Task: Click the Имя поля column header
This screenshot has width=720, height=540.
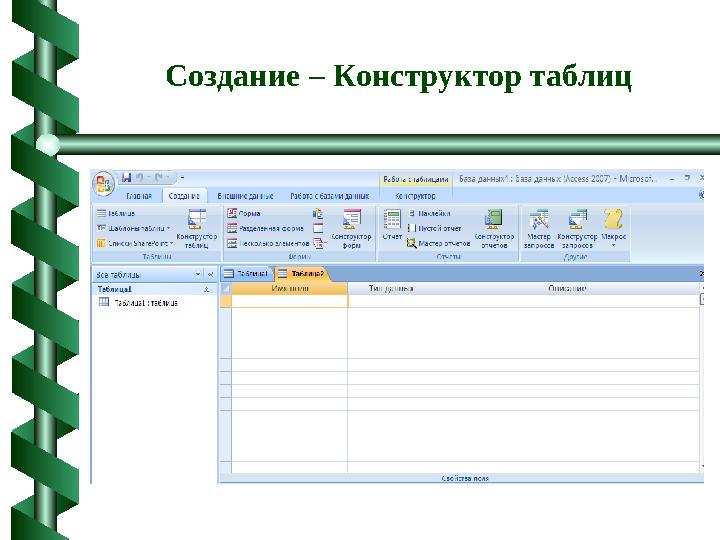Action: pyautogui.click(x=290, y=288)
